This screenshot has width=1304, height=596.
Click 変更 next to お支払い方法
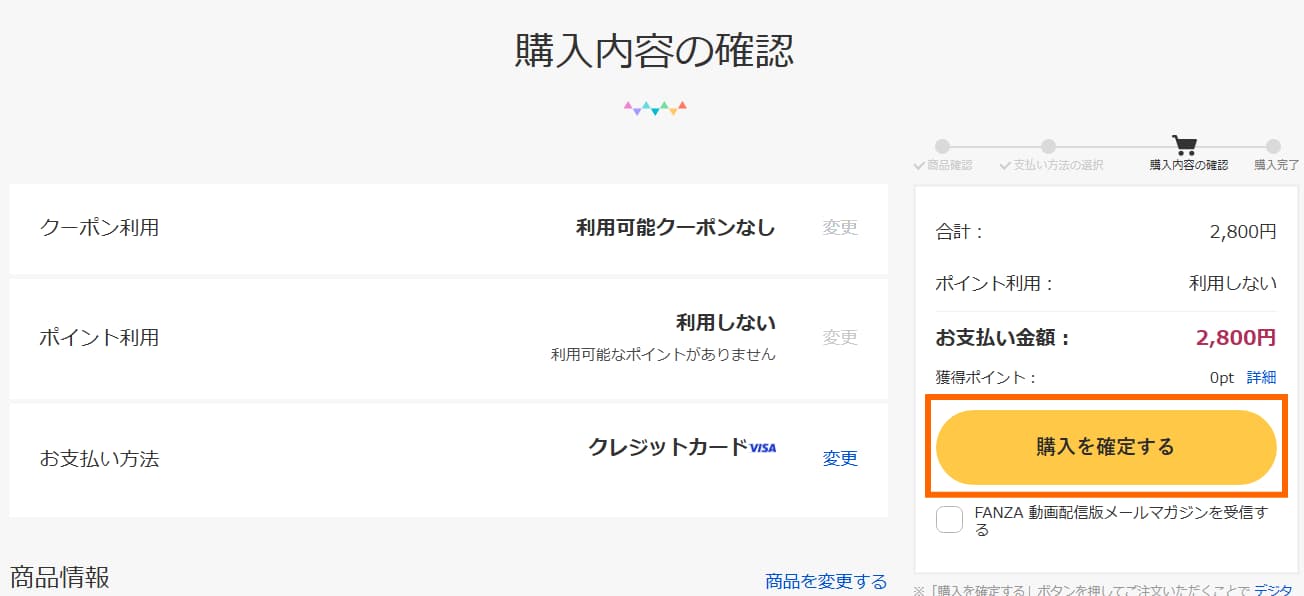(840, 459)
